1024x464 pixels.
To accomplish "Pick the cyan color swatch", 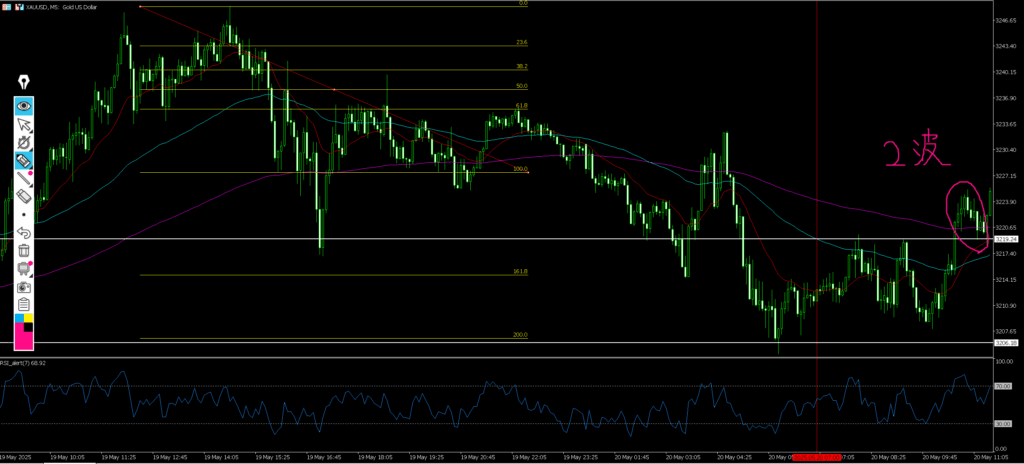I will pos(19,318).
